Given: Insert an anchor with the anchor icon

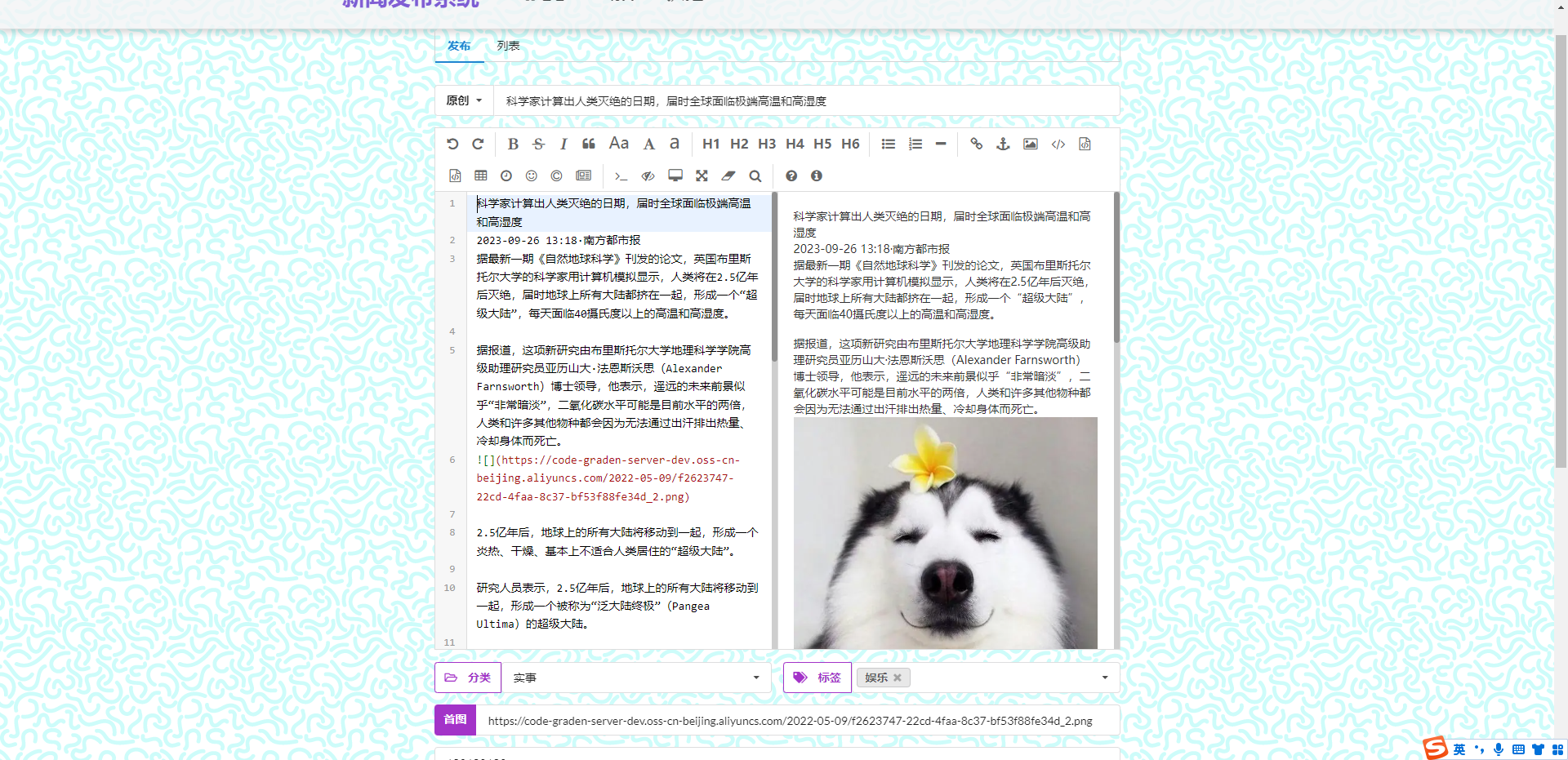Looking at the screenshot, I should pos(1003,144).
